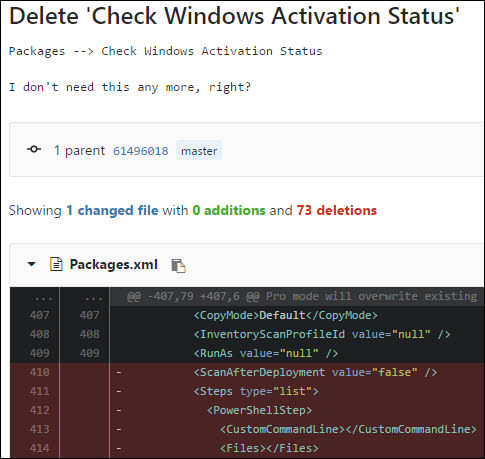
Task: Copy the Packages.xml file path icon
Action: pyautogui.click(x=178, y=266)
